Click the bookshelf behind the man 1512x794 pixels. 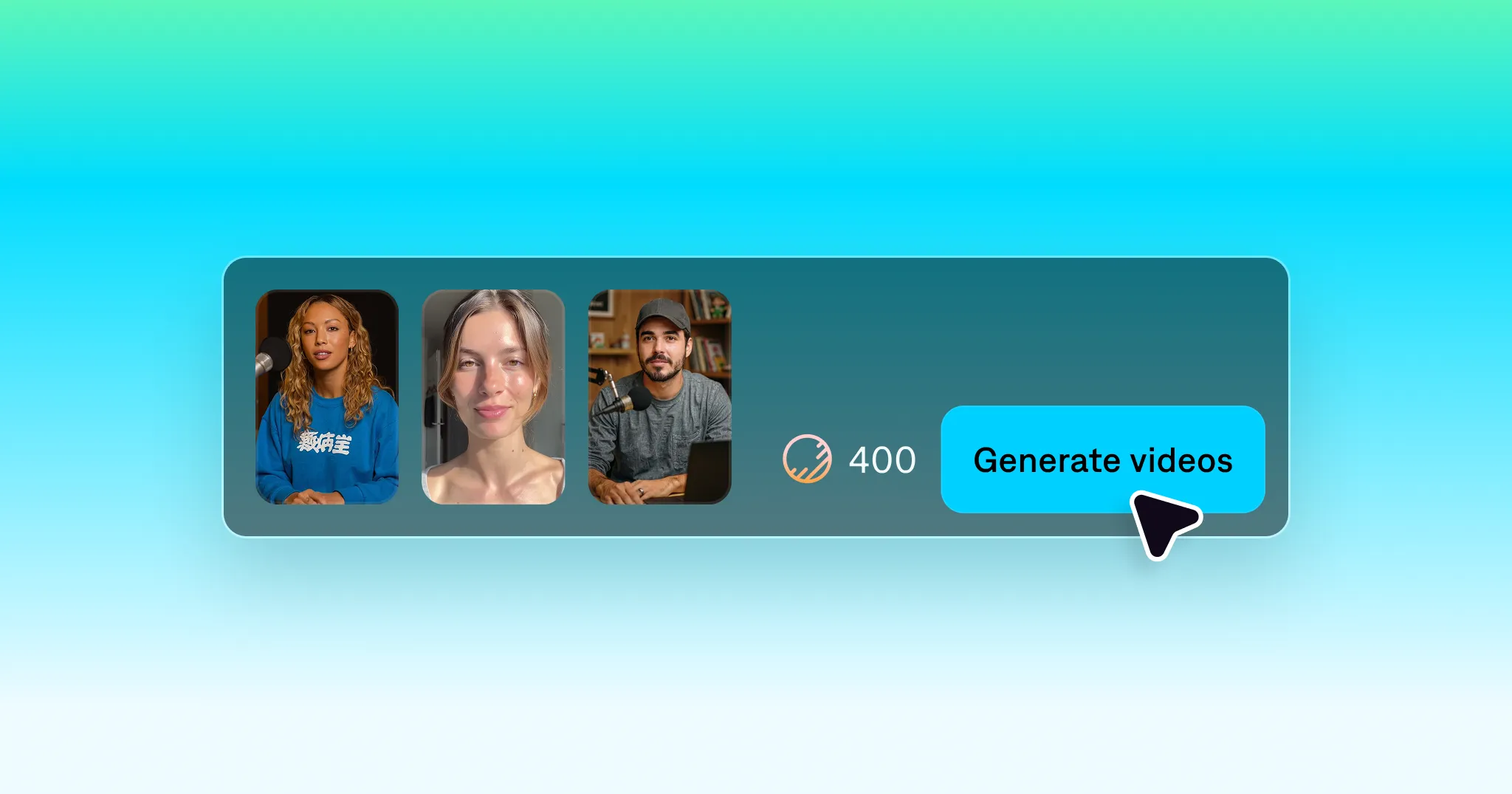(709, 332)
